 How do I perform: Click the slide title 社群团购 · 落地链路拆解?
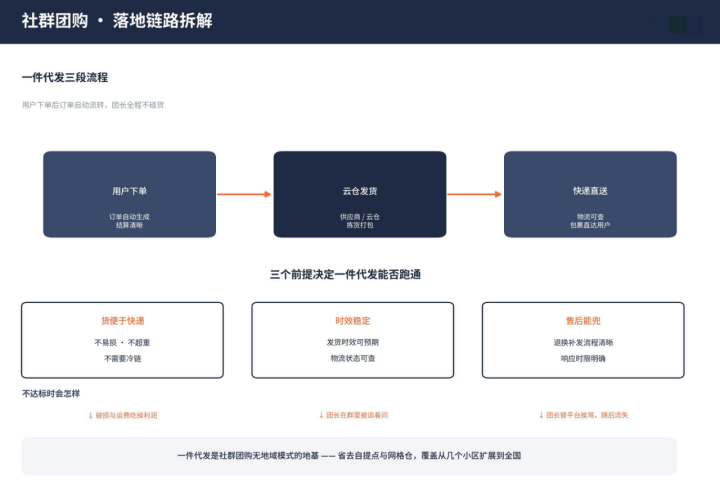click(117, 21)
